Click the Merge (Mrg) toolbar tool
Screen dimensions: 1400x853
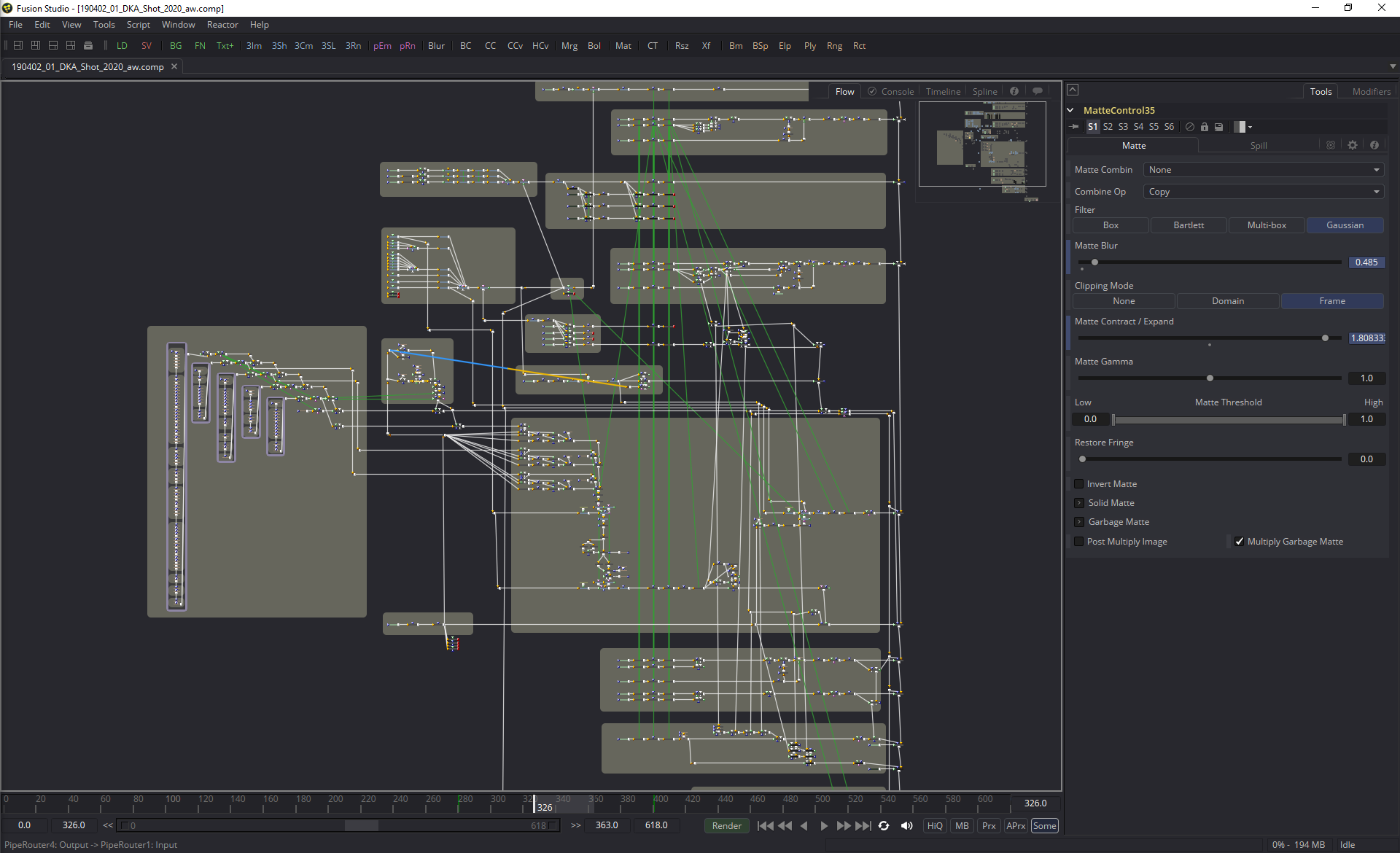[569, 46]
